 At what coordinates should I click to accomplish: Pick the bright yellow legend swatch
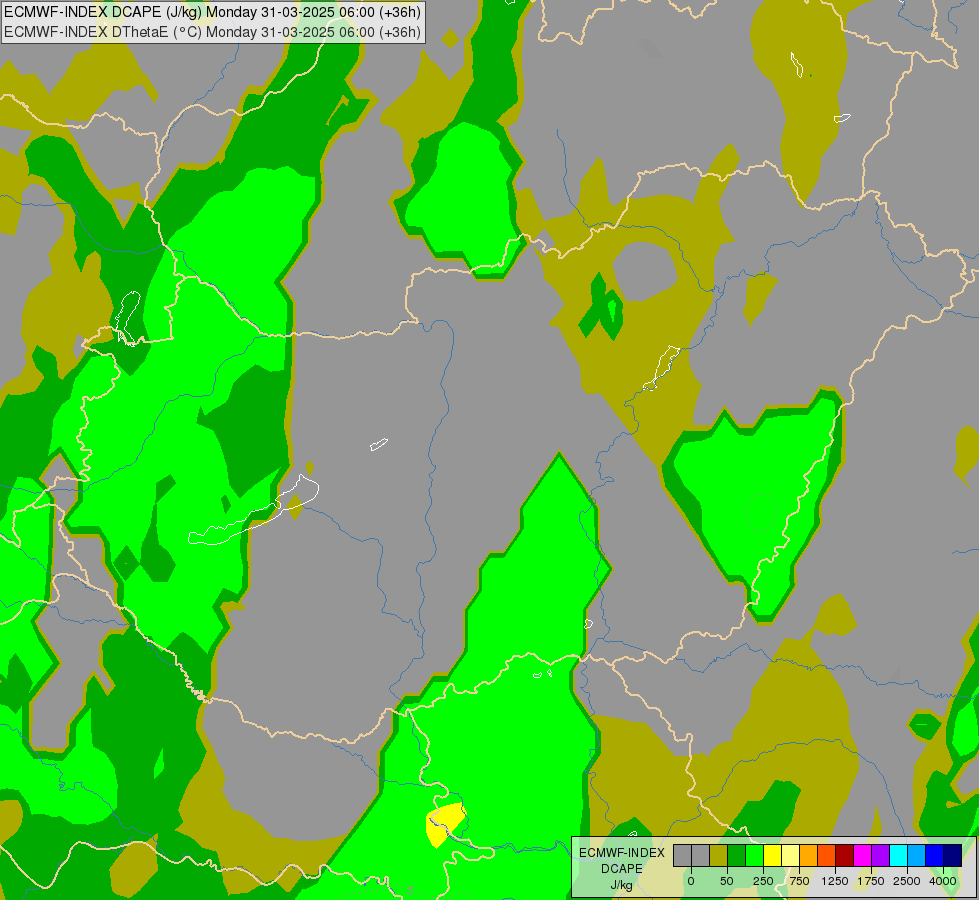pyautogui.click(x=773, y=856)
